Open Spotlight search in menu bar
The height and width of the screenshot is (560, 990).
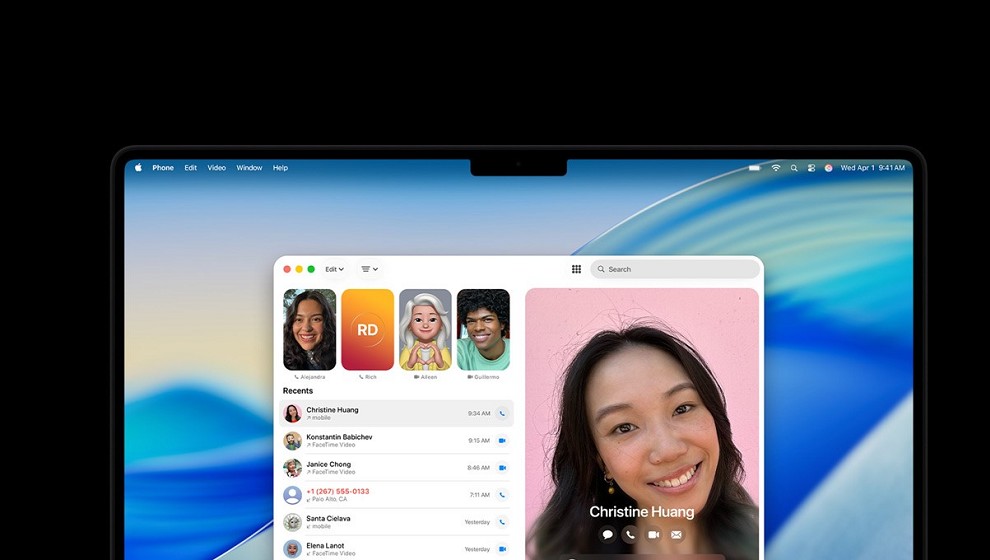794,168
